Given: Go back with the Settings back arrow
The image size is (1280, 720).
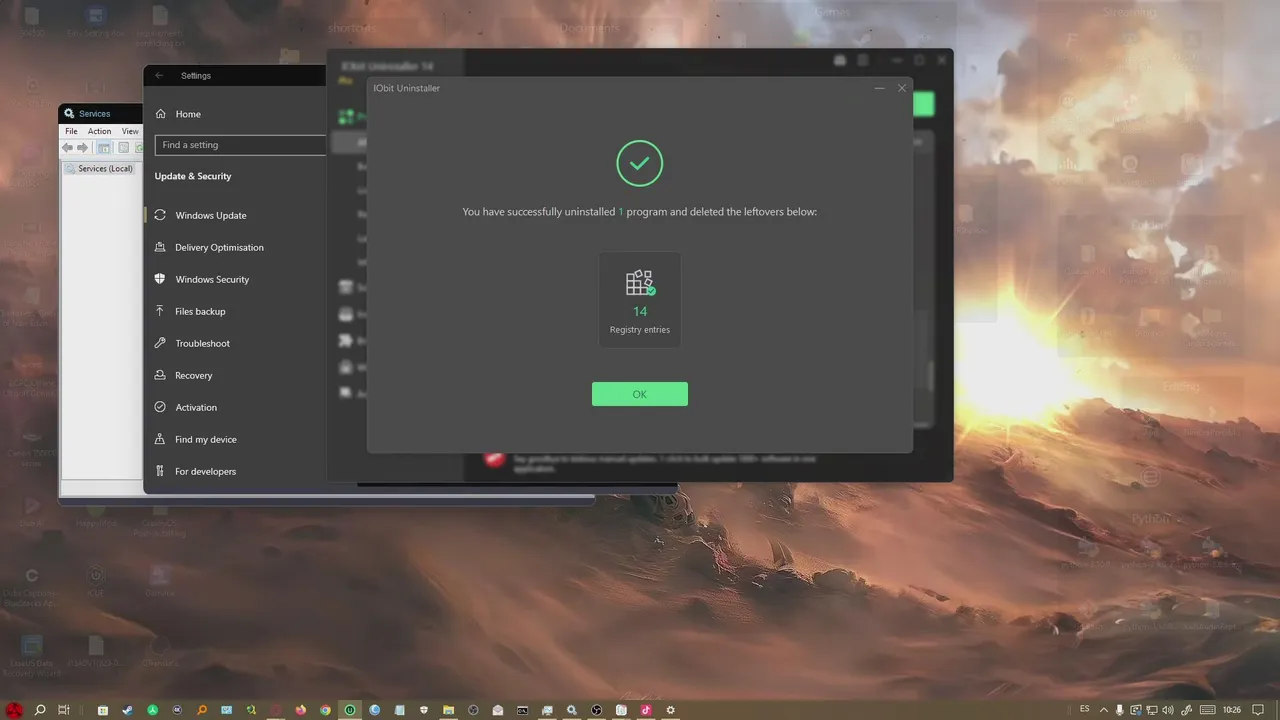Looking at the screenshot, I should (x=159, y=75).
